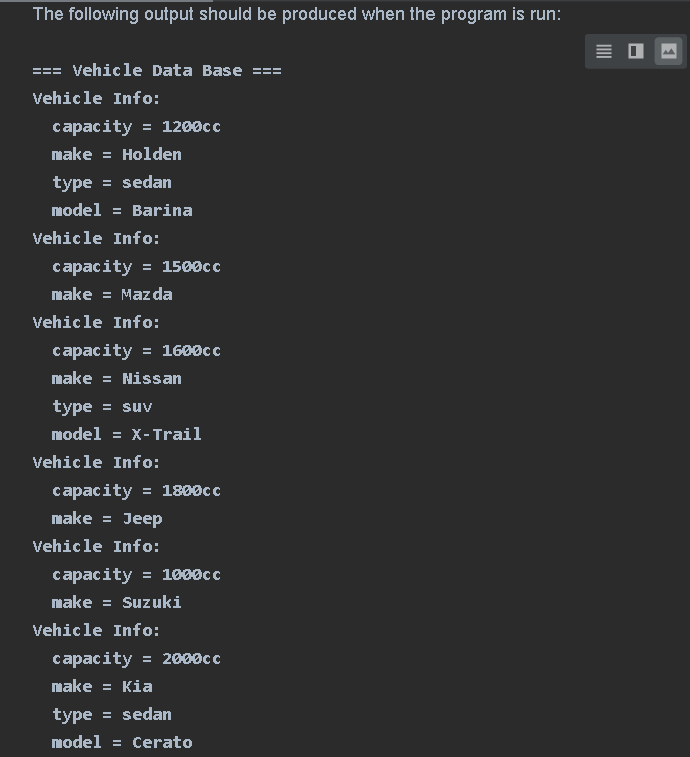The width and height of the screenshot is (690, 757).
Task: Click the 'model = X-Trail' line
Action: pos(127,434)
